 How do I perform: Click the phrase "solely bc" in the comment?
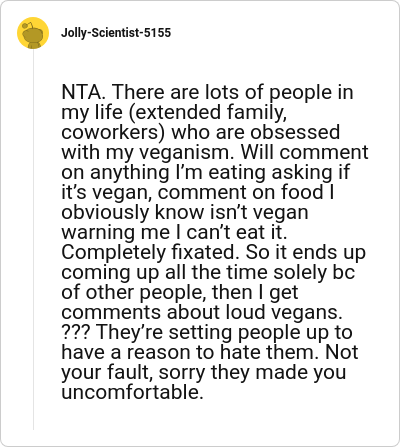click(314, 272)
